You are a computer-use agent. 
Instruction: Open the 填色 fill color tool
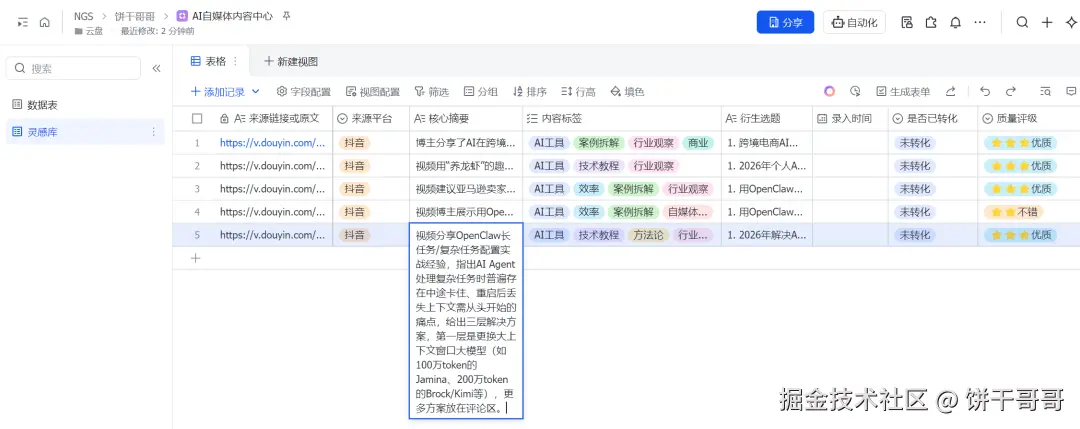pyautogui.click(x=627, y=92)
